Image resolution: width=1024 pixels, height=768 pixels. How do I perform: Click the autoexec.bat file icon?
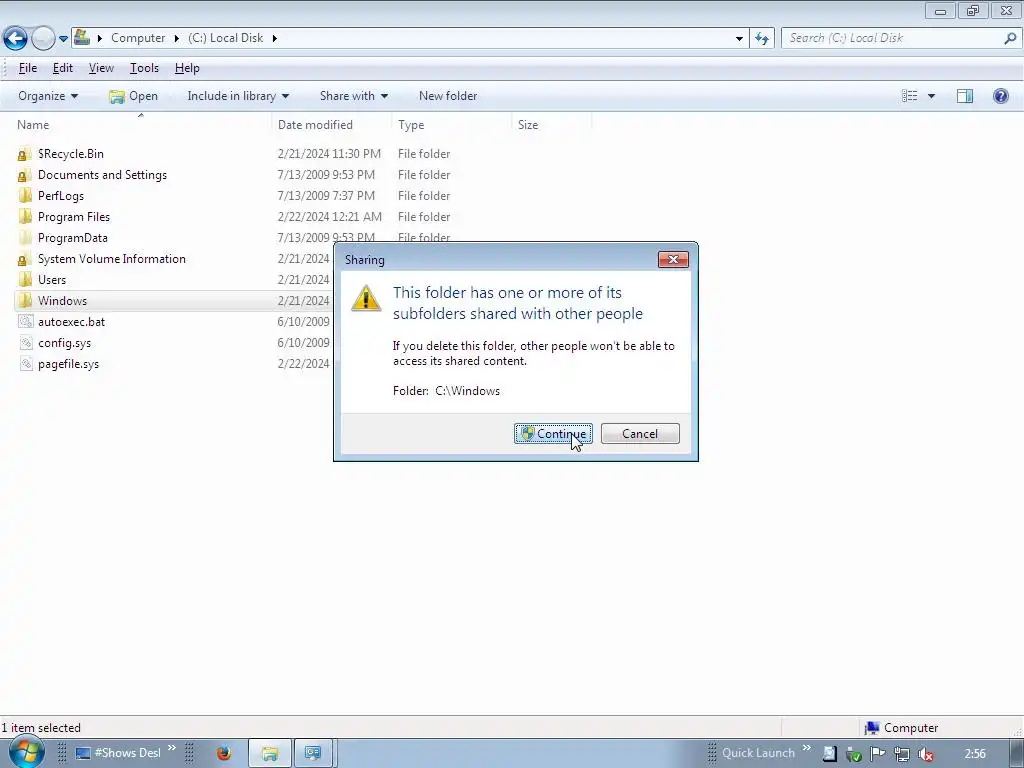tap(25, 322)
